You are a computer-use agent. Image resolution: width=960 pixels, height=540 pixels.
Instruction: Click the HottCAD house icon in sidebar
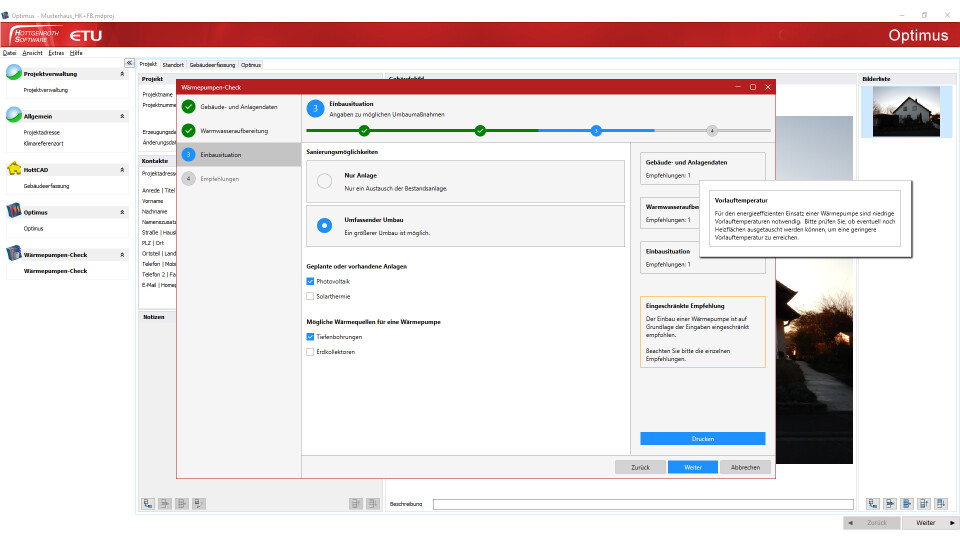(14, 170)
